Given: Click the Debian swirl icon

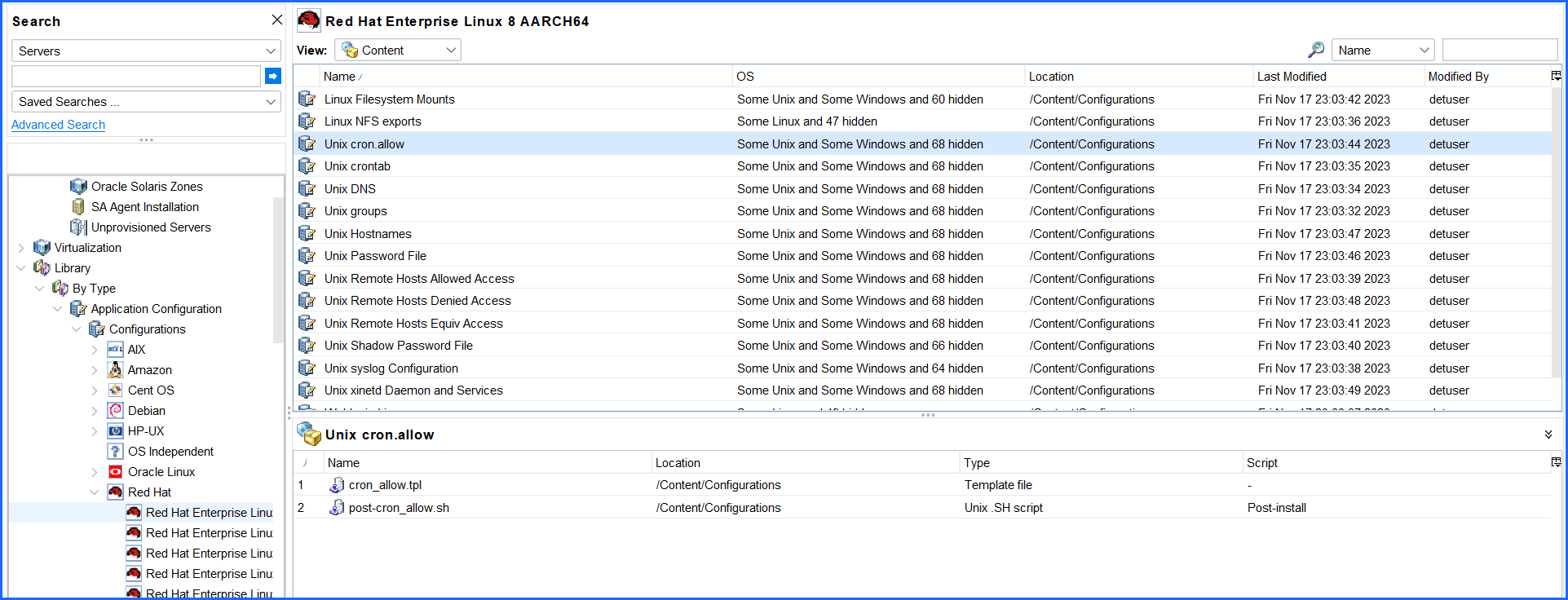Looking at the screenshot, I should pos(115,411).
